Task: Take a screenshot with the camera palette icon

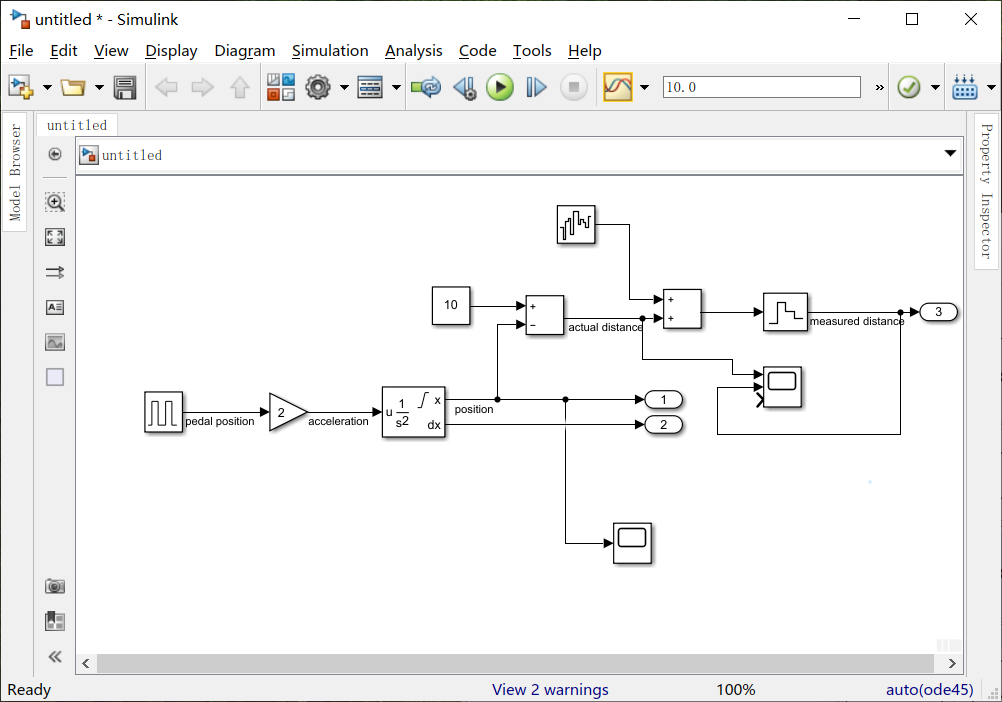Action: click(55, 586)
